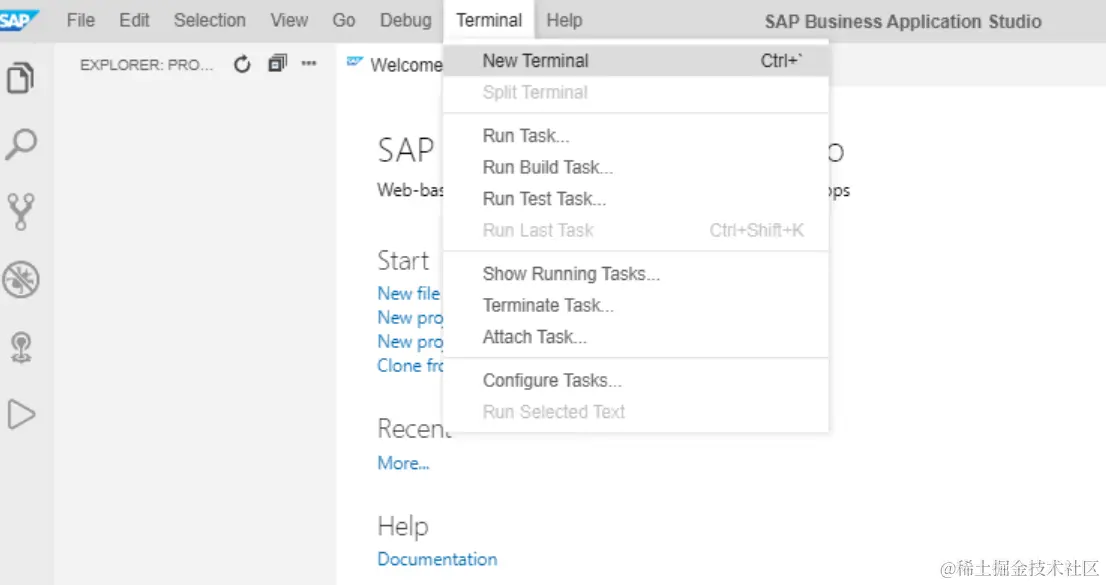Choose Attach Task... entry
The height and width of the screenshot is (585, 1106).
[636, 337]
